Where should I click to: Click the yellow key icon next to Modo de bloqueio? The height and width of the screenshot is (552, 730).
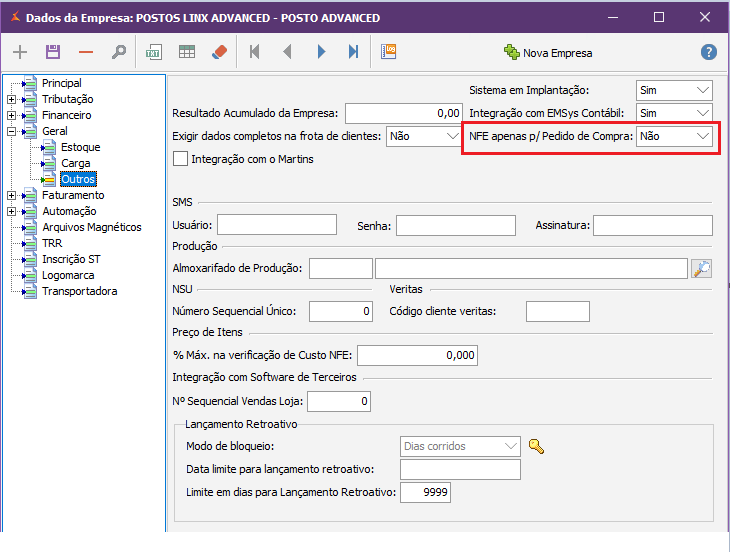536,446
